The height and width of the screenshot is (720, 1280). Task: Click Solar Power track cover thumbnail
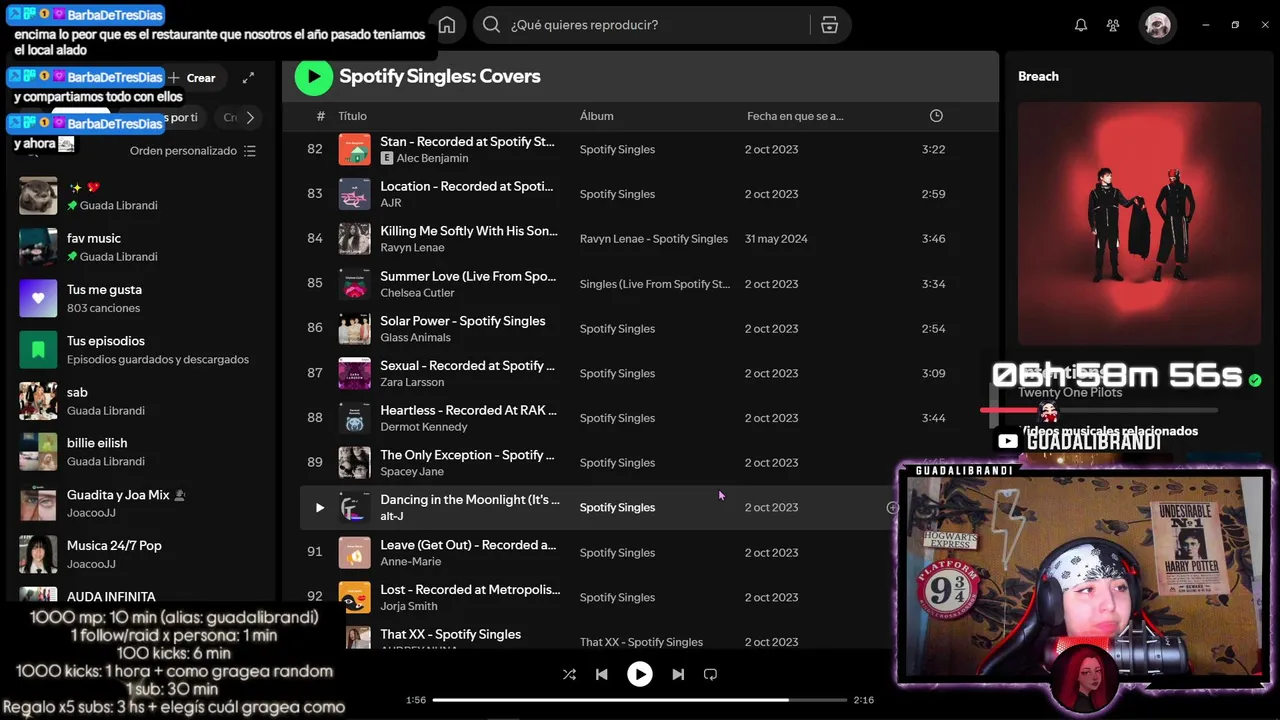(355, 329)
